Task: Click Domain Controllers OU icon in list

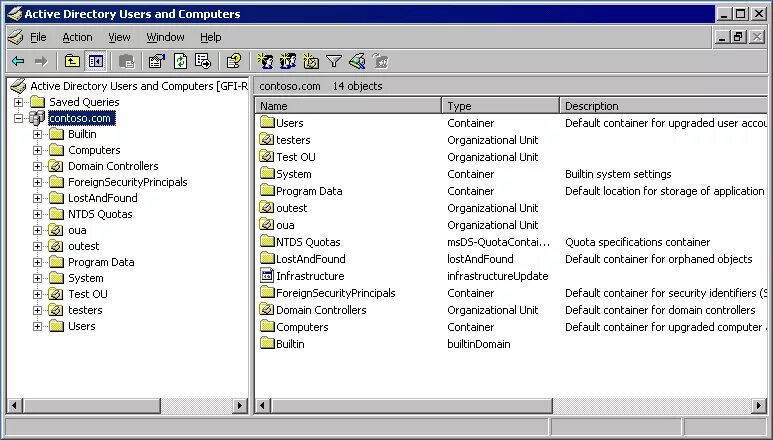Action: [x=267, y=309]
